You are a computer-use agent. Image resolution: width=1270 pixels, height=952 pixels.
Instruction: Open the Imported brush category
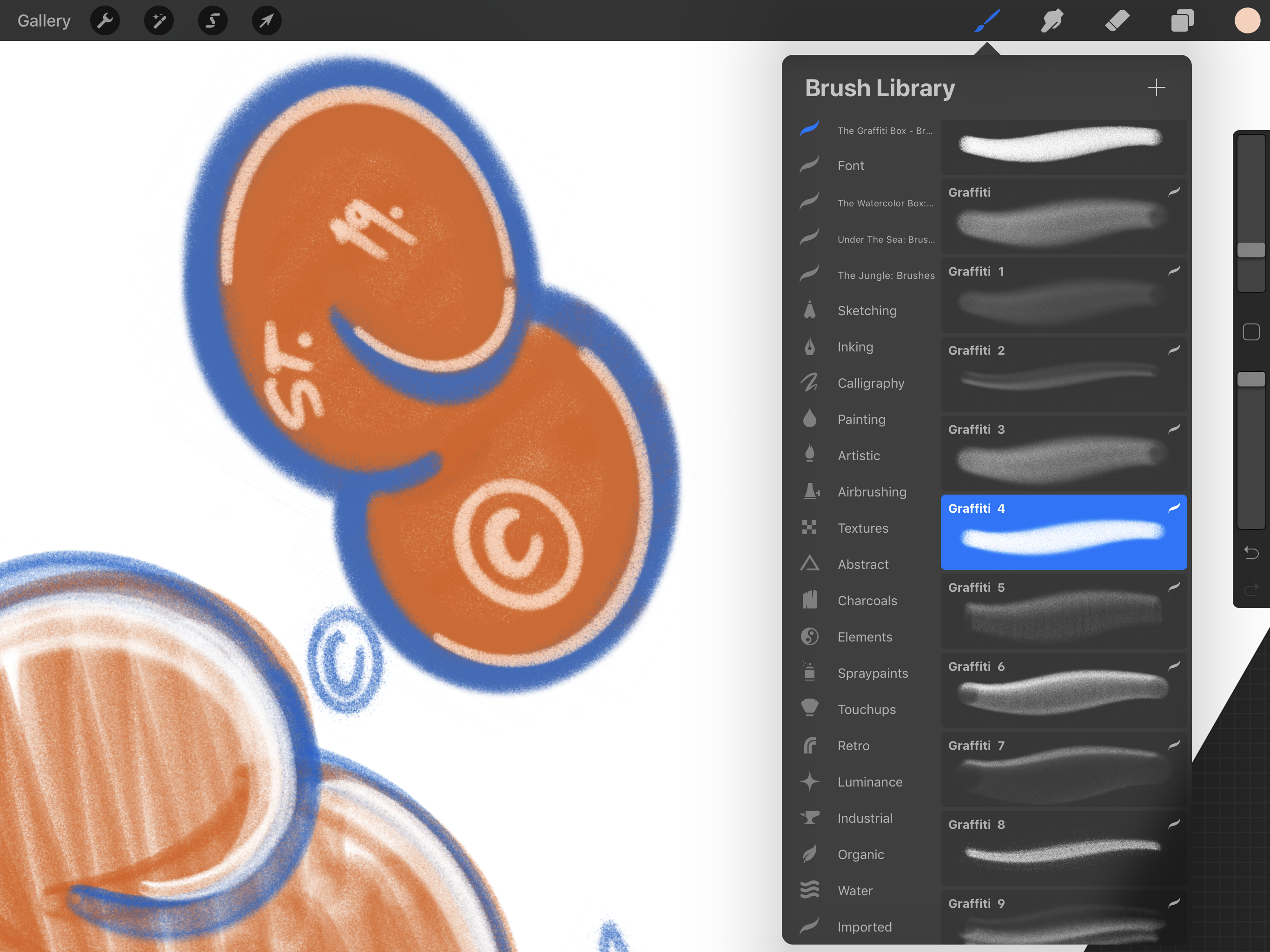click(864, 927)
